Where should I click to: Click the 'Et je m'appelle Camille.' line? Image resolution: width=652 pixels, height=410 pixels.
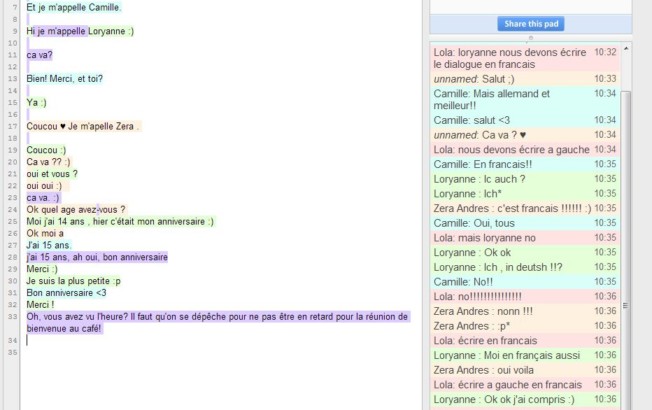tap(74, 7)
